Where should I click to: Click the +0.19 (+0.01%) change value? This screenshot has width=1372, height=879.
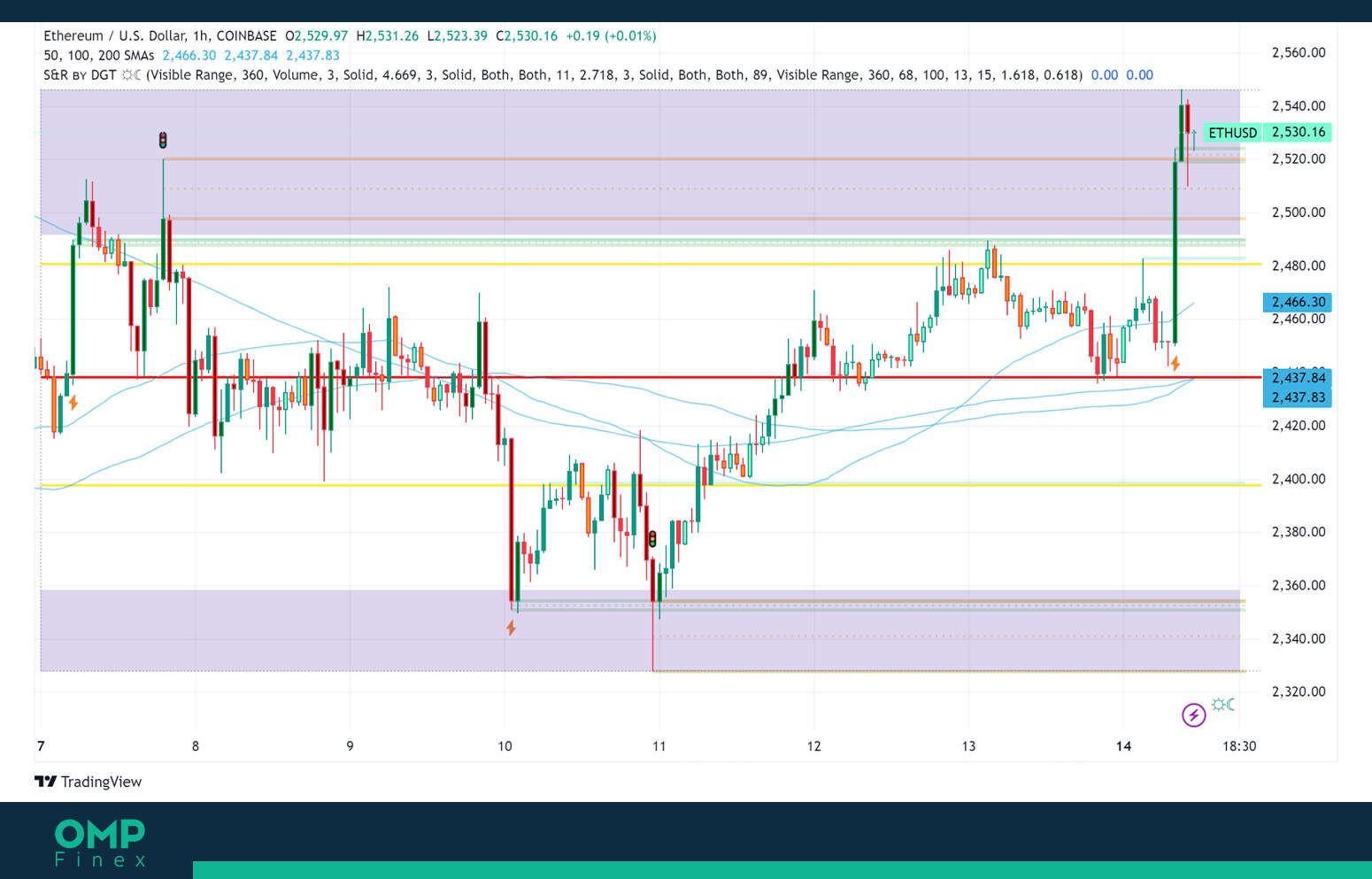tap(611, 36)
